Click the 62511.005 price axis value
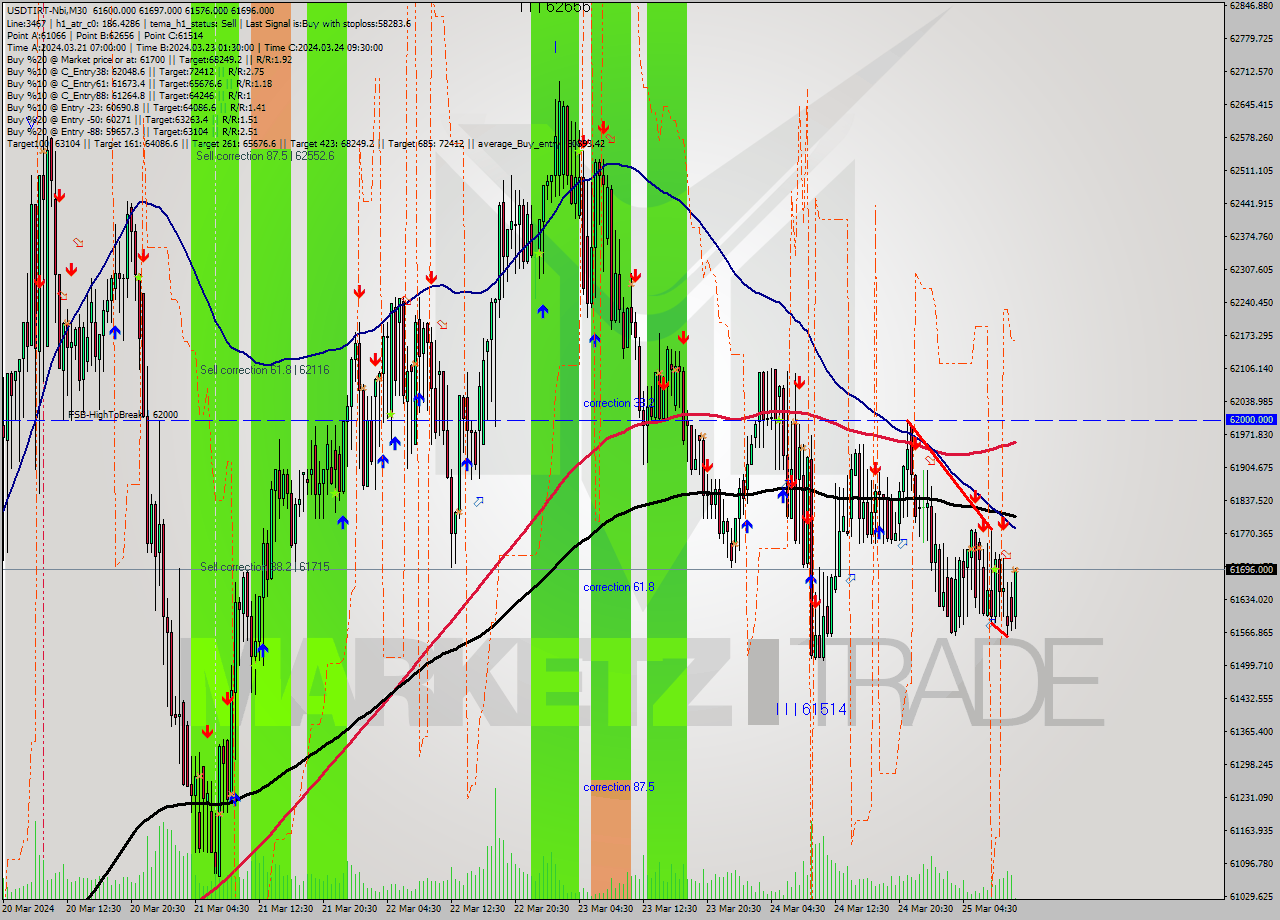 tap(1251, 170)
